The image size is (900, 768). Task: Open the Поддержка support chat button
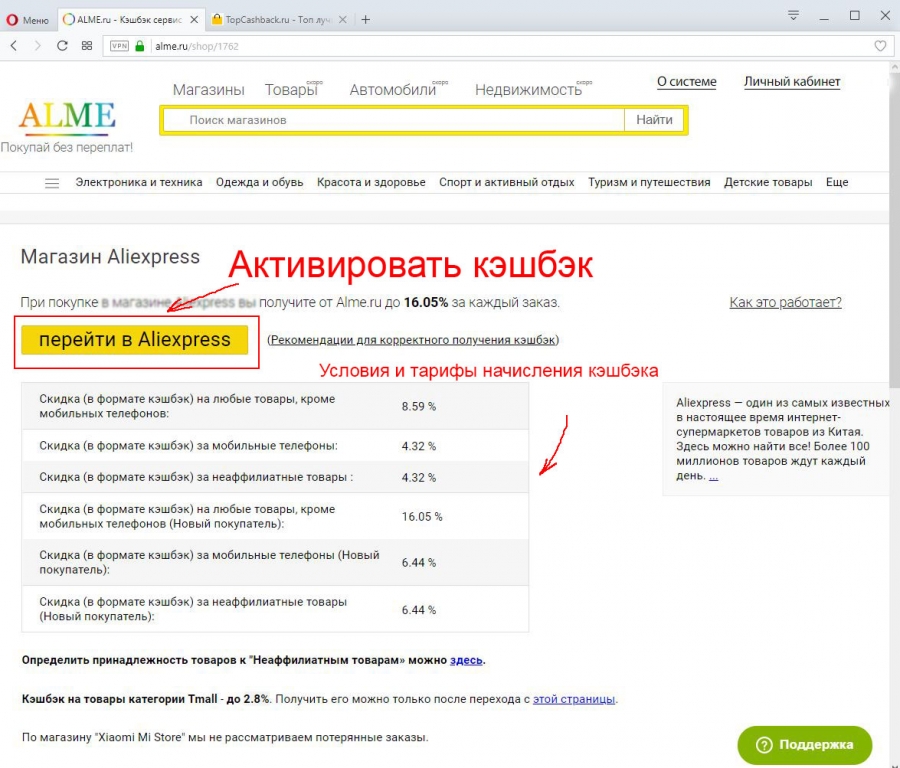[805, 745]
